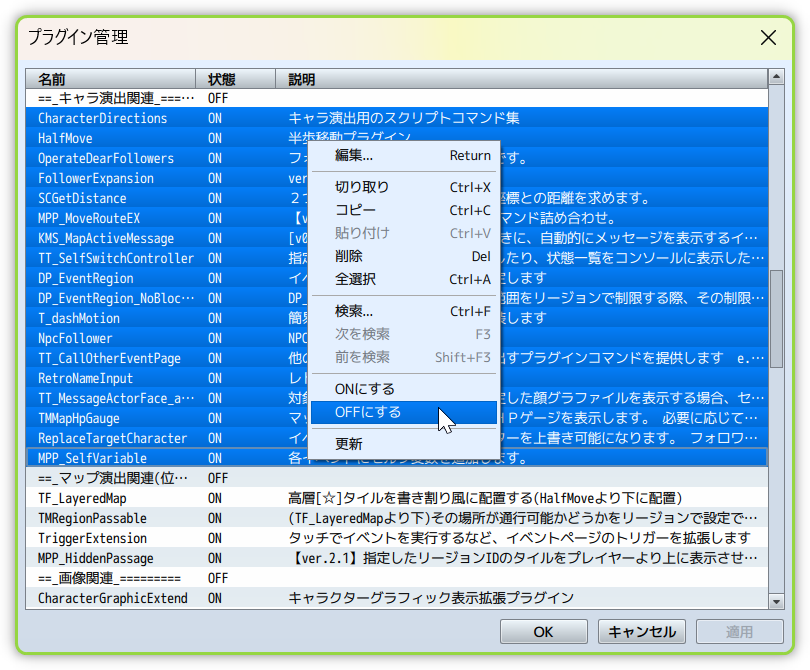Click the キャンセル button

click(x=642, y=632)
